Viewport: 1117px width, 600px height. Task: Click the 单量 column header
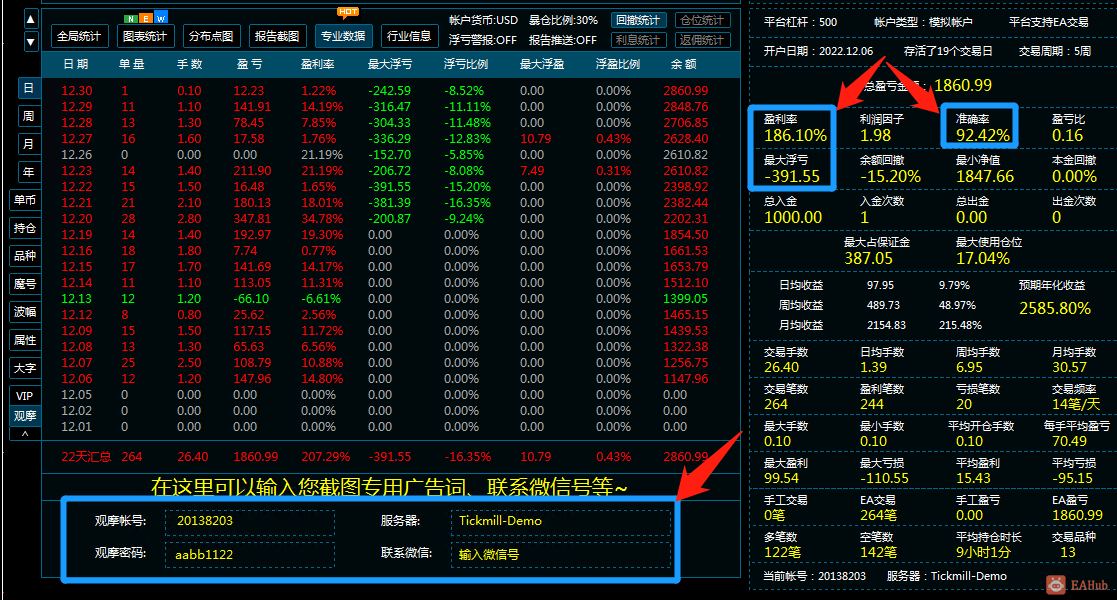point(132,64)
